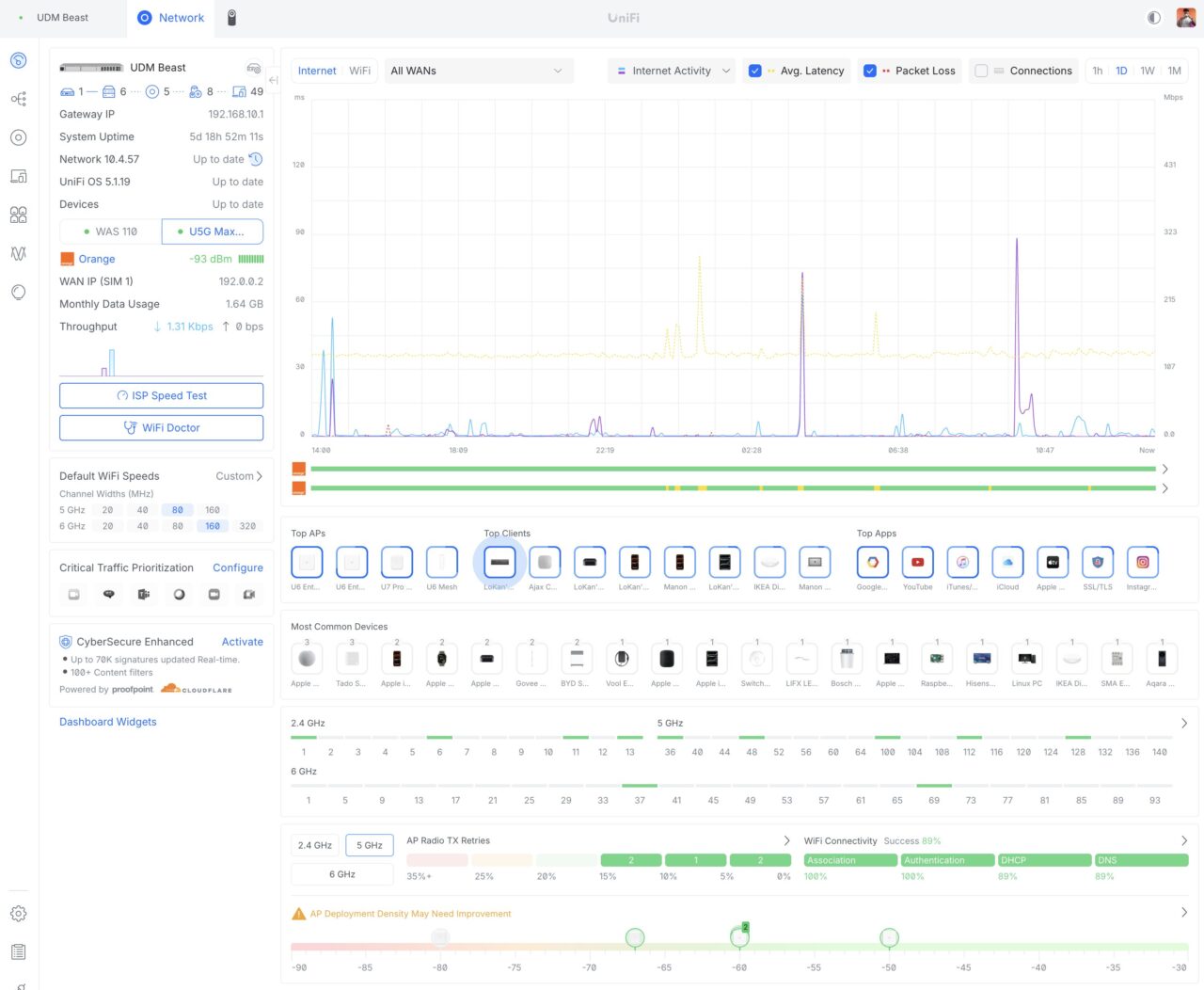This screenshot has height=990, width=1204.
Task: Enable the Connections checkbox
Action: point(981,71)
